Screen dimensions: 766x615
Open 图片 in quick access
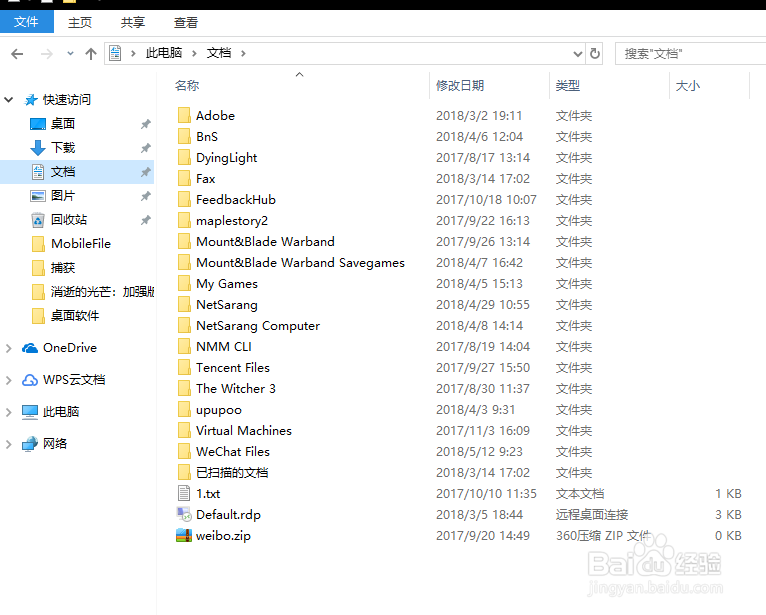[x=63, y=195]
